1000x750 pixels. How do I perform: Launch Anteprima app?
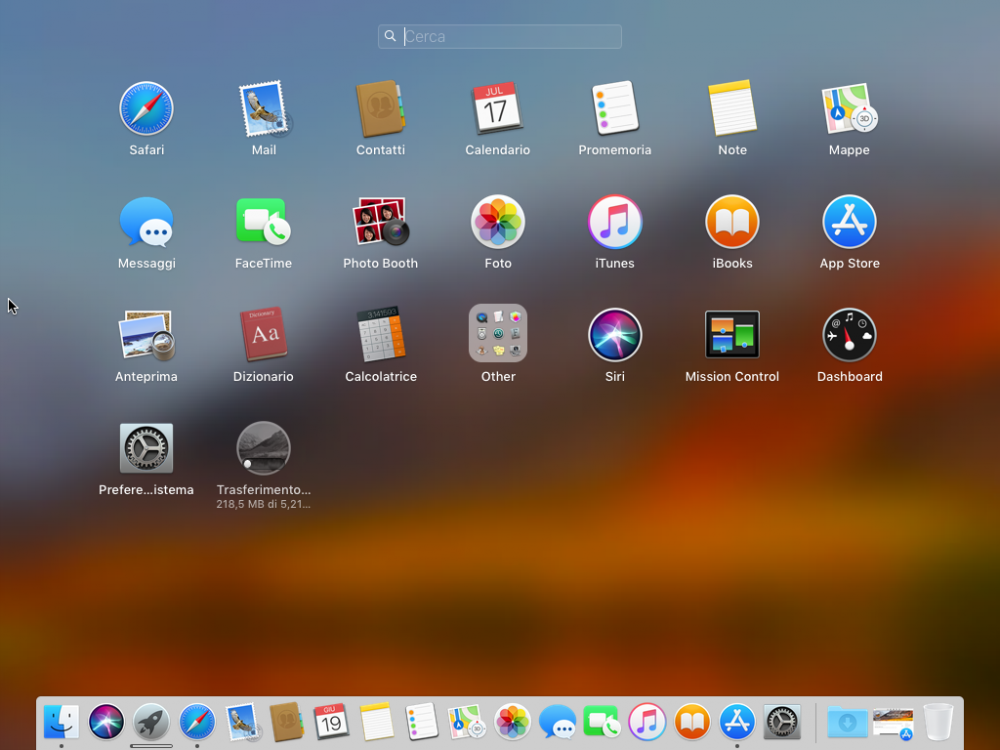click(146, 335)
